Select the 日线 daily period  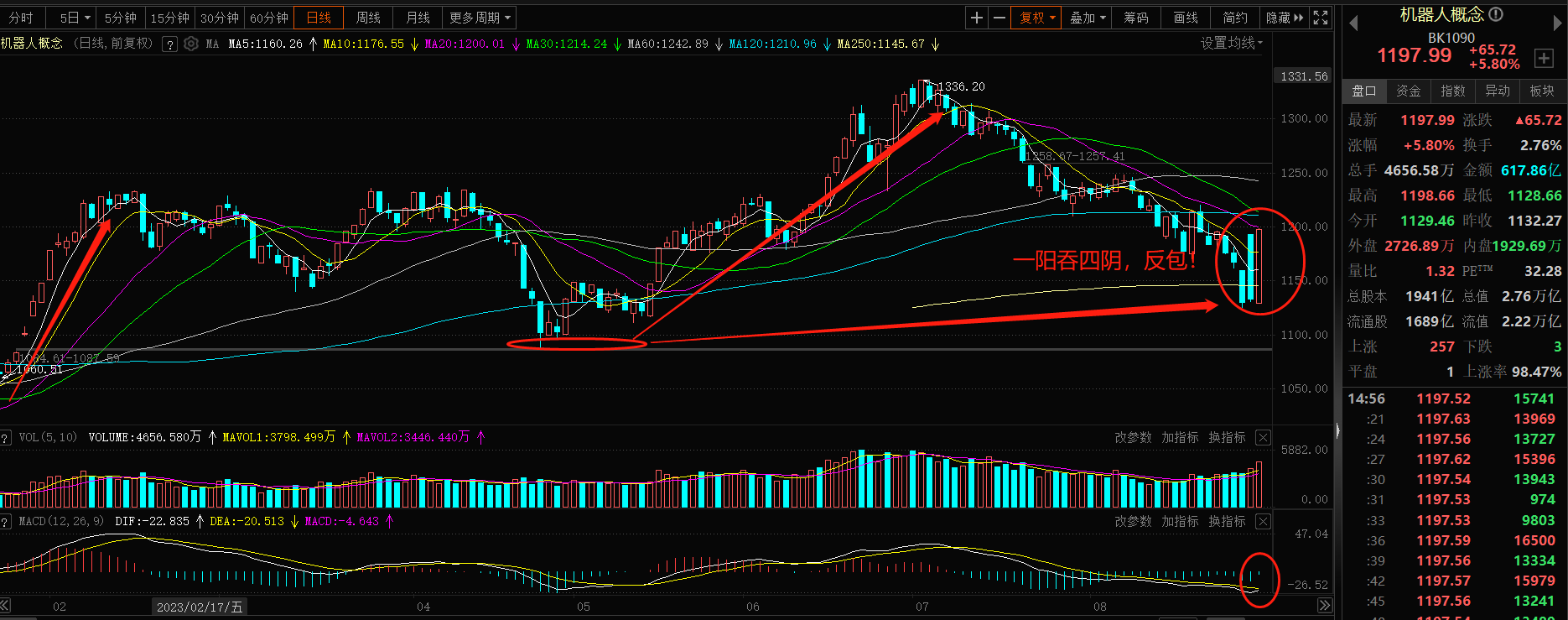319,18
